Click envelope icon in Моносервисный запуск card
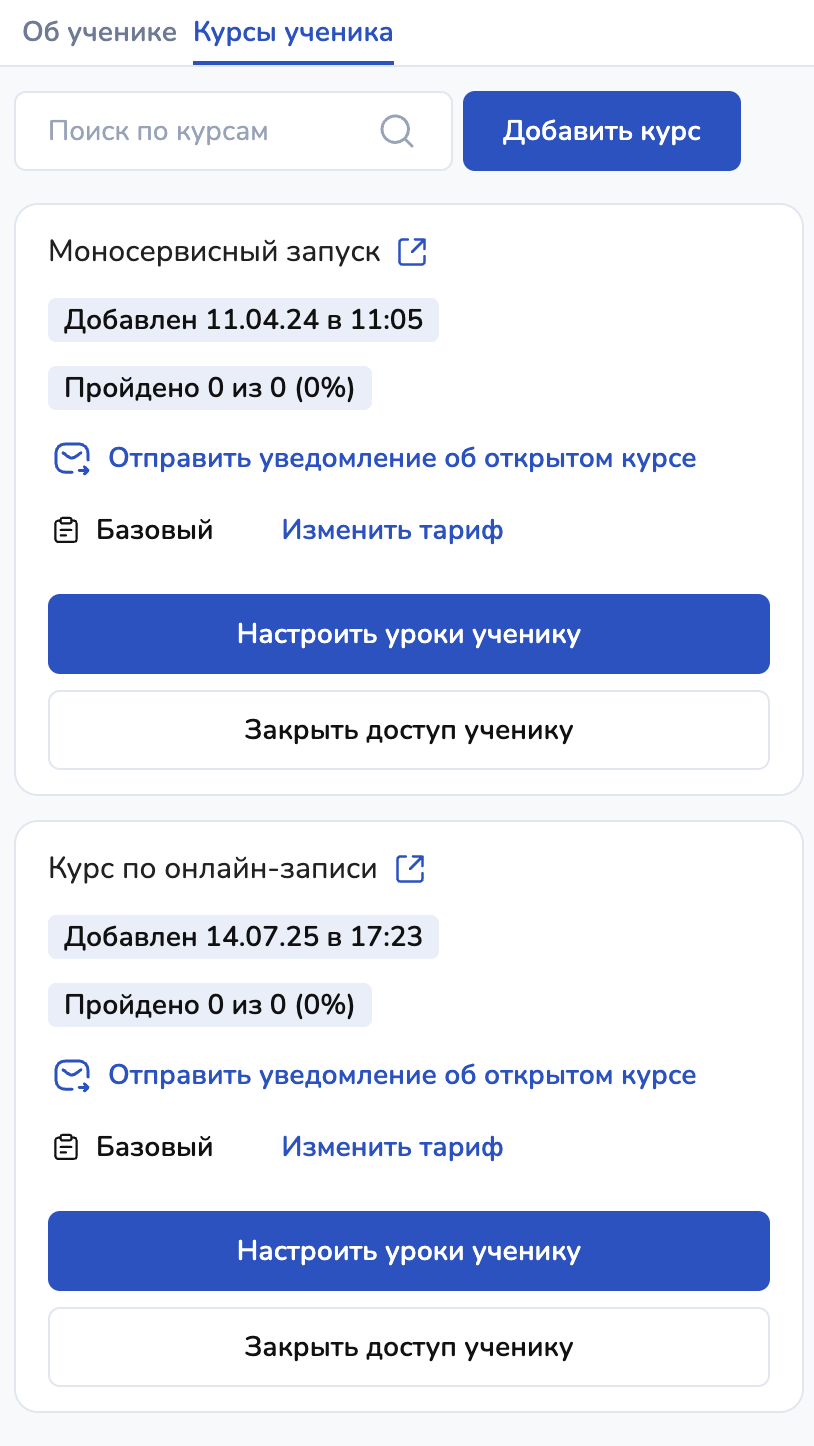The height and width of the screenshot is (1446, 814). click(71, 459)
